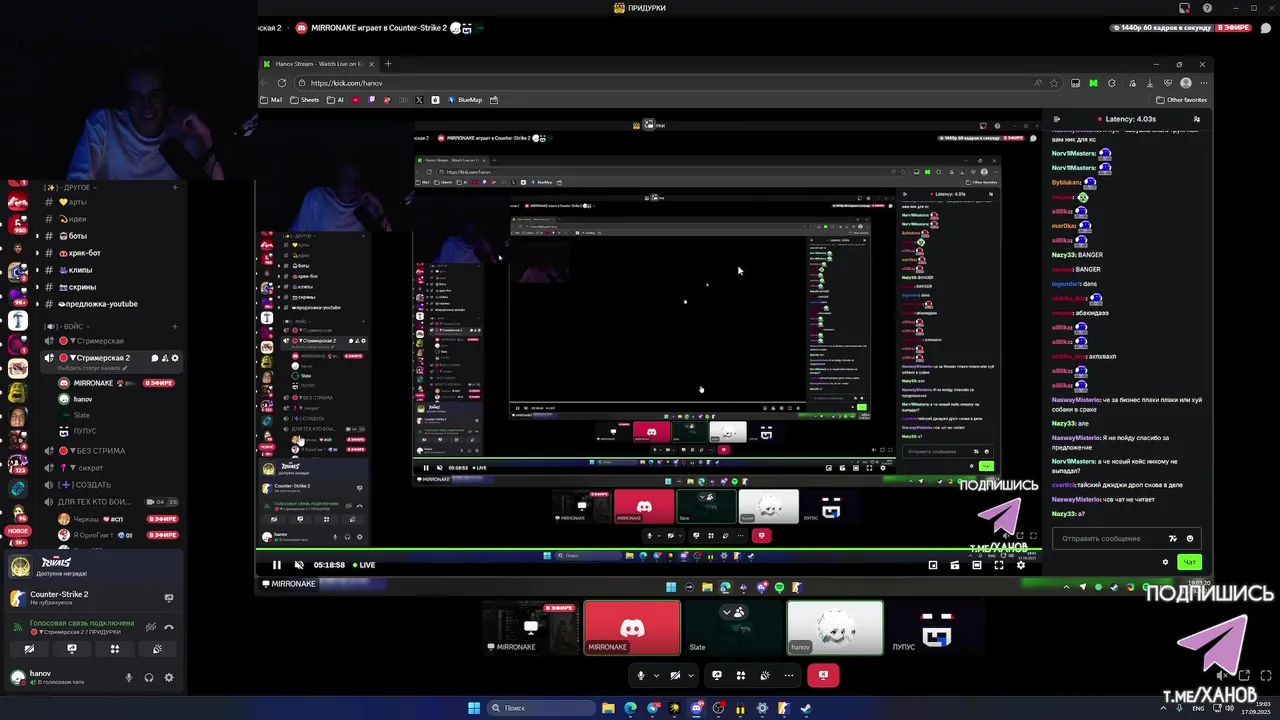Viewport: 1280px width, 720px height.
Task: Open chat of Стримерская 2 voice channel
Action: pos(155,358)
